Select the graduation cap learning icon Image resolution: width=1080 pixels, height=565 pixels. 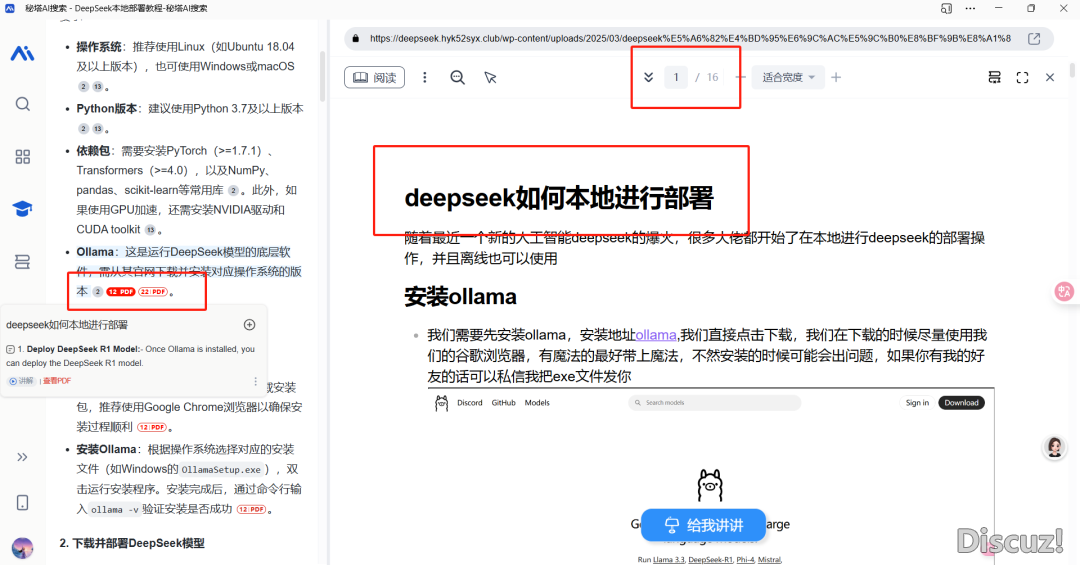(22, 209)
